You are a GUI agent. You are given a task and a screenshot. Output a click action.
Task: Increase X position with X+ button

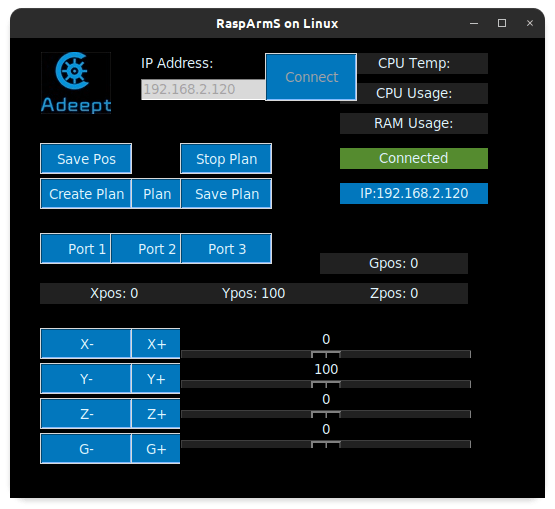click(x=156, y=344)
